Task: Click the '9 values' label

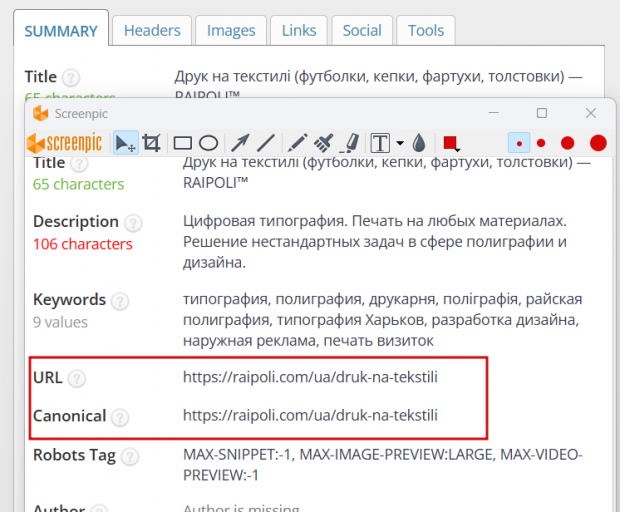Action: (x=60, y=322)
